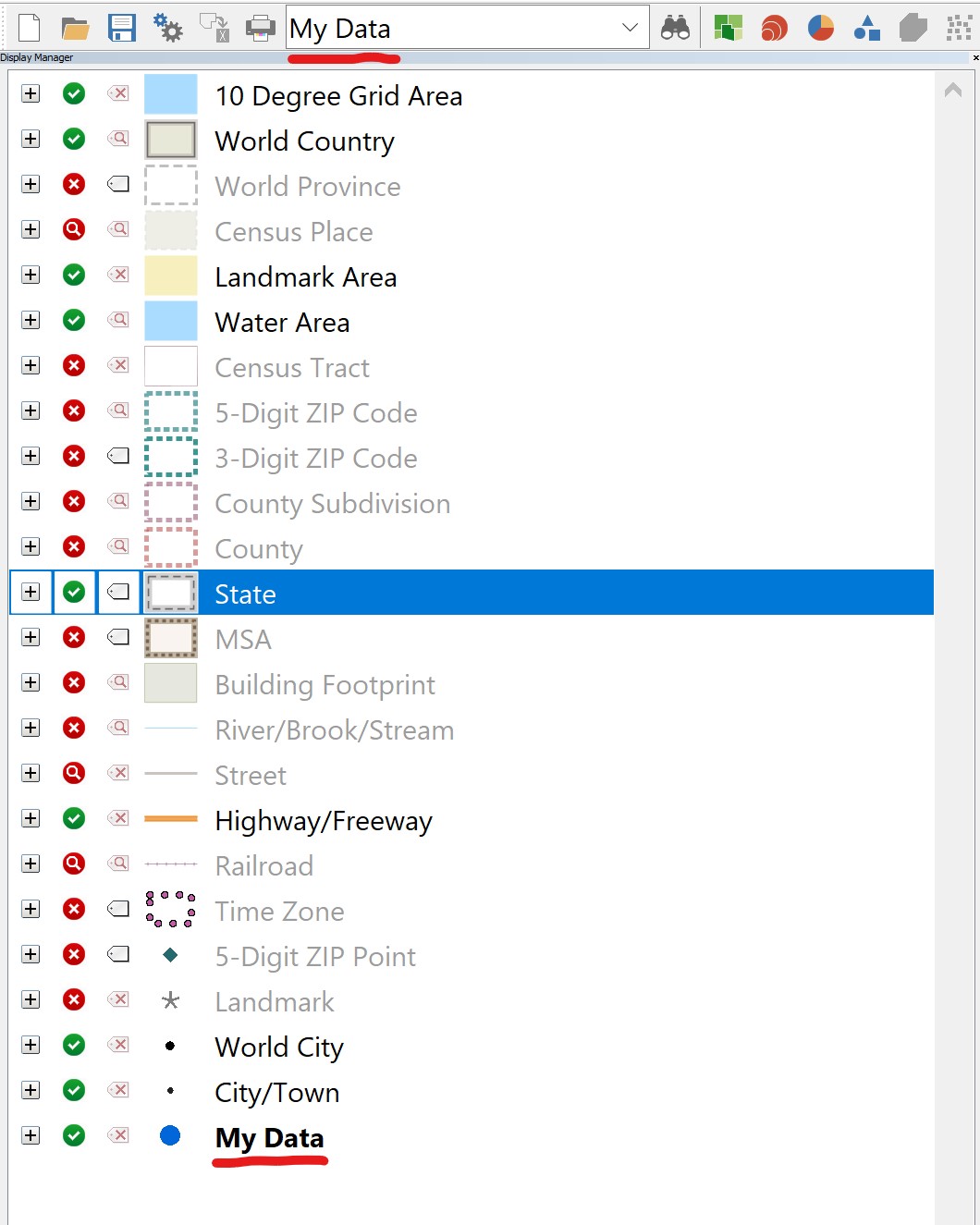Toggle labels icon for Time Zone layer
The image size is (980, 1225).
(x=118, y=910)
